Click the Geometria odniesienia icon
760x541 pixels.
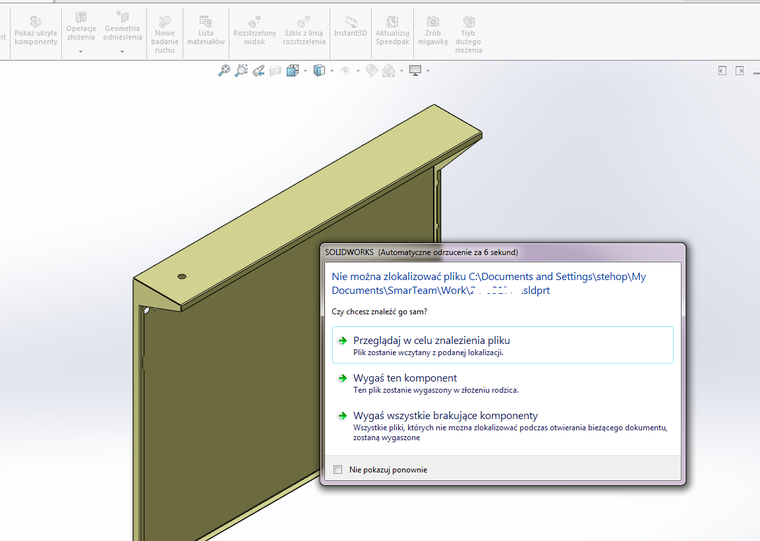pos(122,17)
